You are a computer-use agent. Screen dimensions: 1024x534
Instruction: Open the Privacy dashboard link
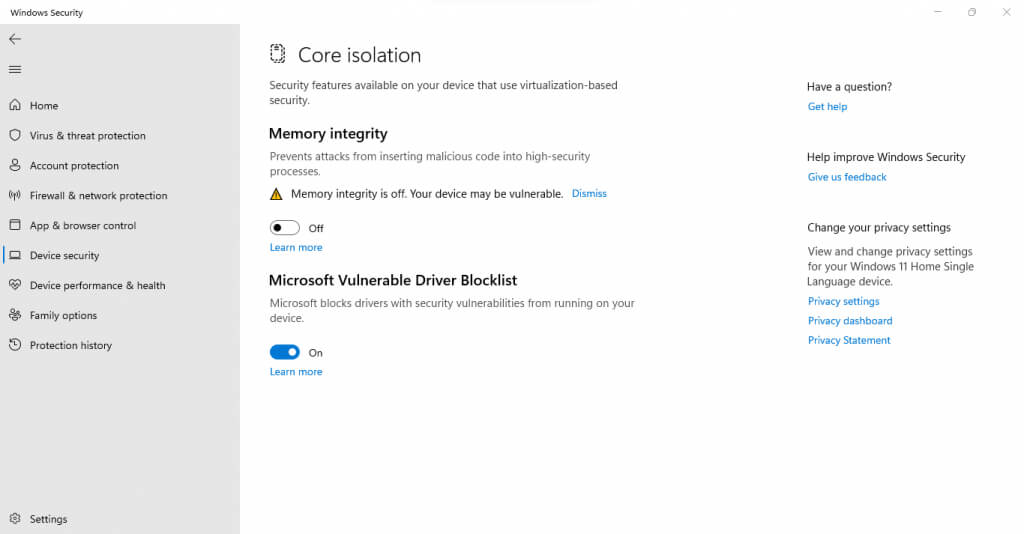pos(850,321)
